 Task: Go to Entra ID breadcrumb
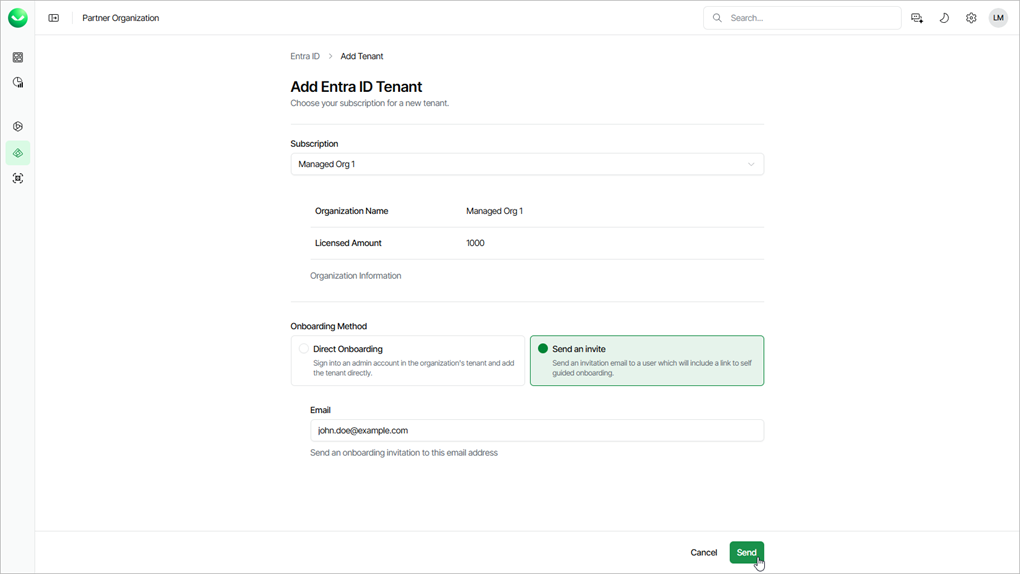click(305, 56)
